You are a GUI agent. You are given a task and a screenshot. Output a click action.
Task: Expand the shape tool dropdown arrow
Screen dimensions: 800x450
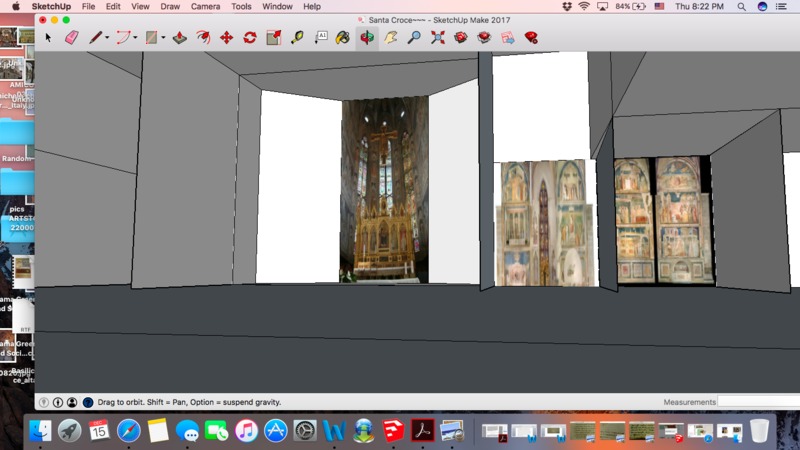[163, 37]
